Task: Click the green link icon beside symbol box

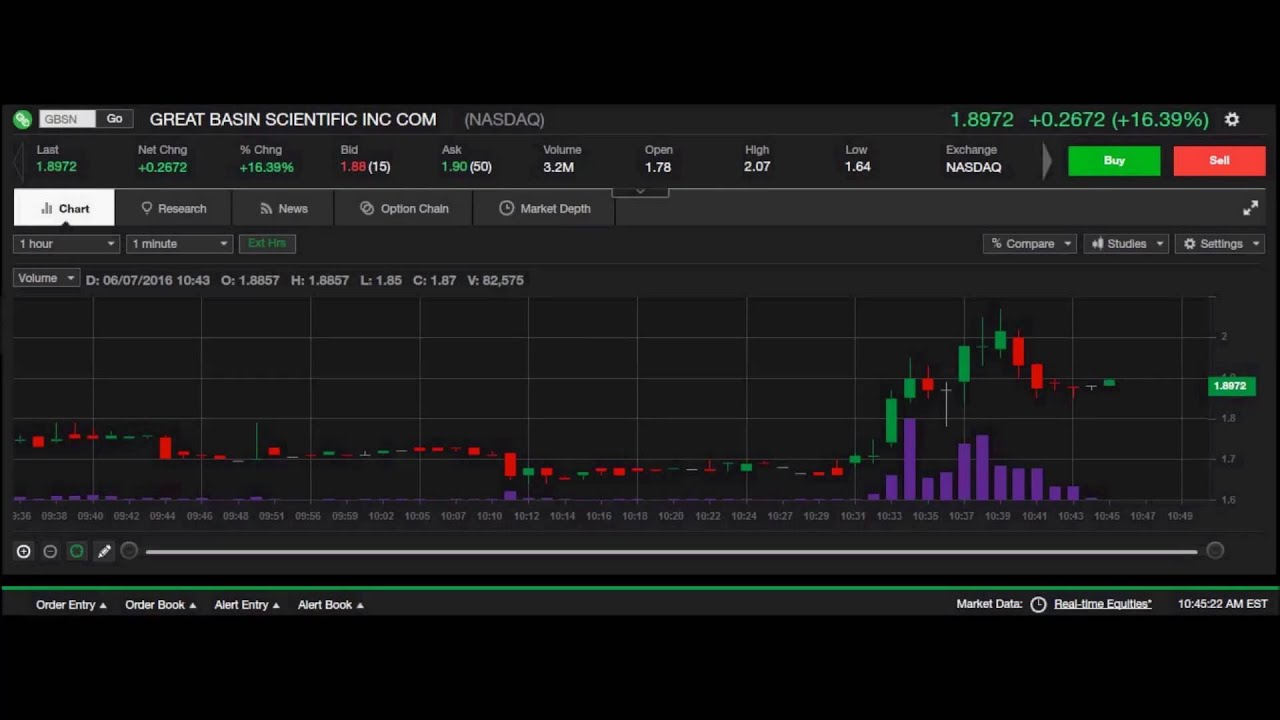Action: [x=22, y=119]
